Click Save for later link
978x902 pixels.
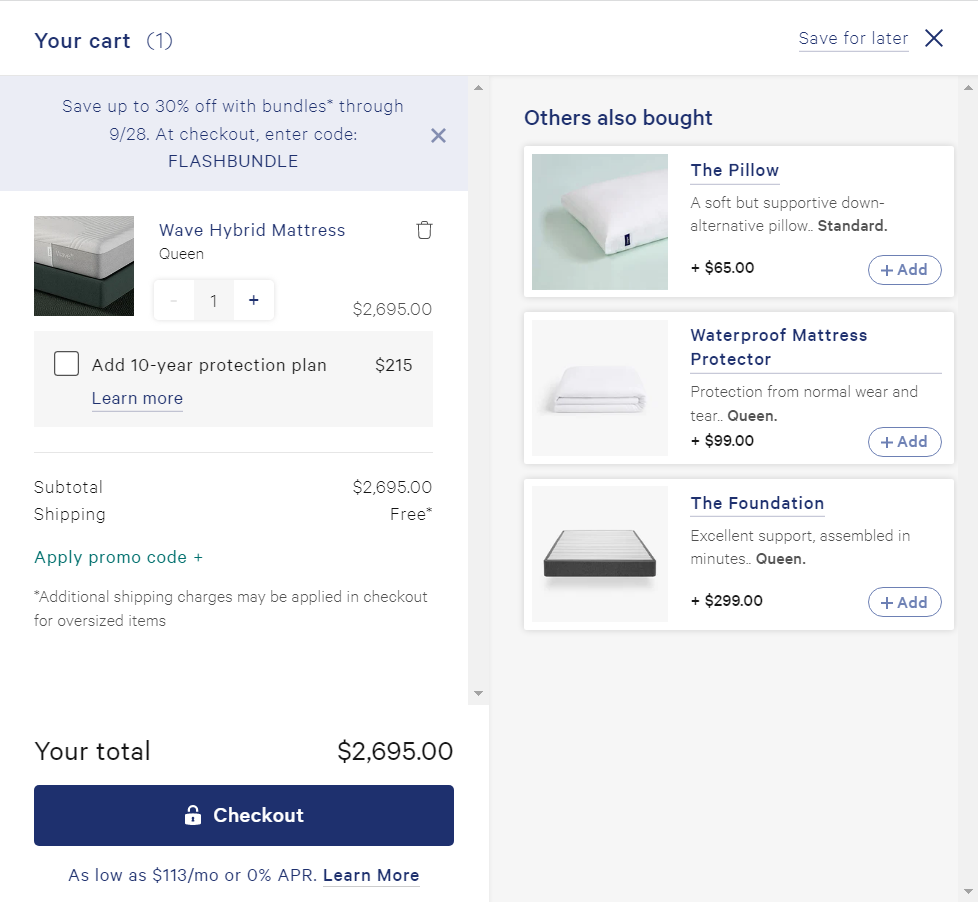853,38
